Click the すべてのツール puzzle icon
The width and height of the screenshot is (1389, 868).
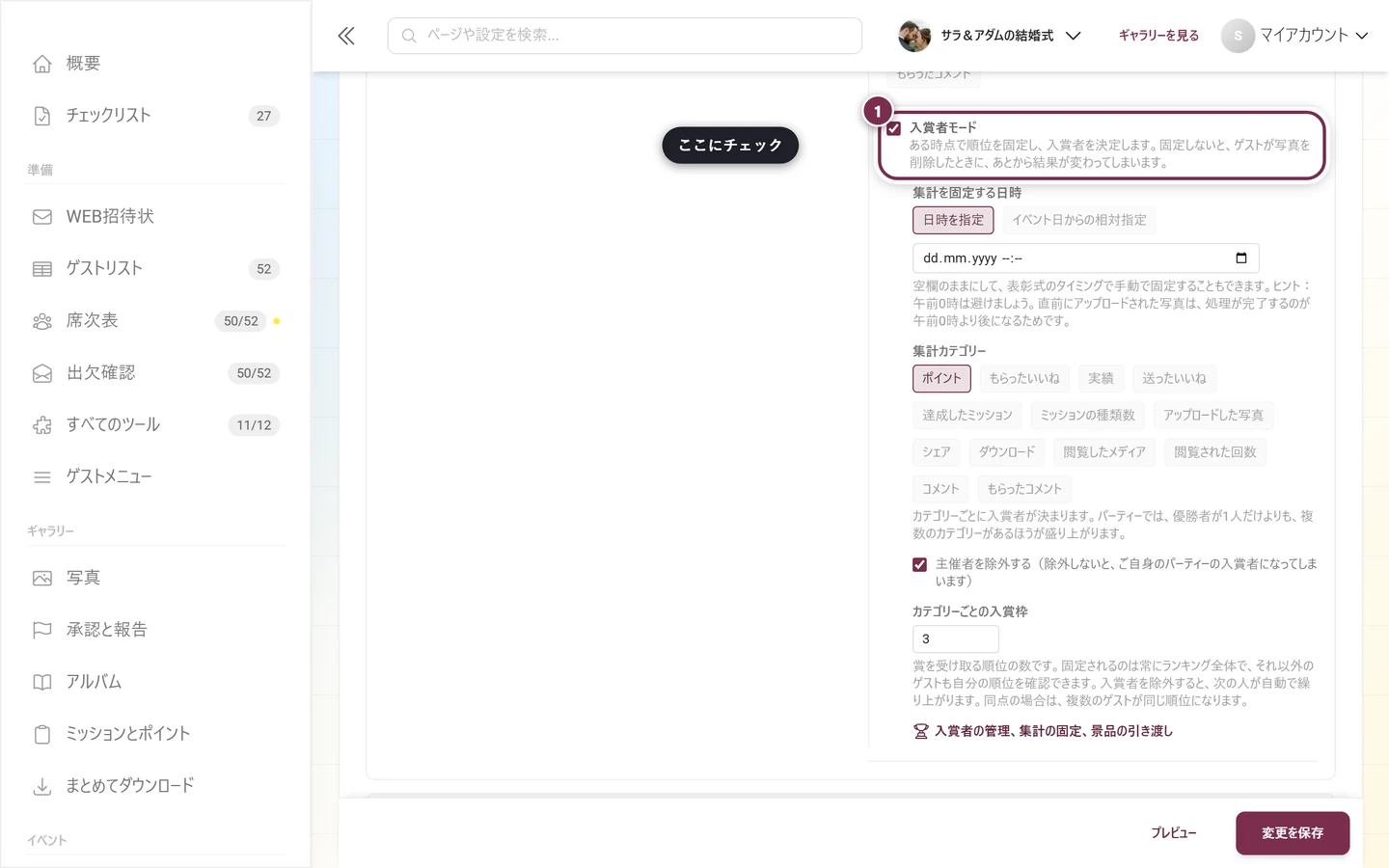[42, 425]
